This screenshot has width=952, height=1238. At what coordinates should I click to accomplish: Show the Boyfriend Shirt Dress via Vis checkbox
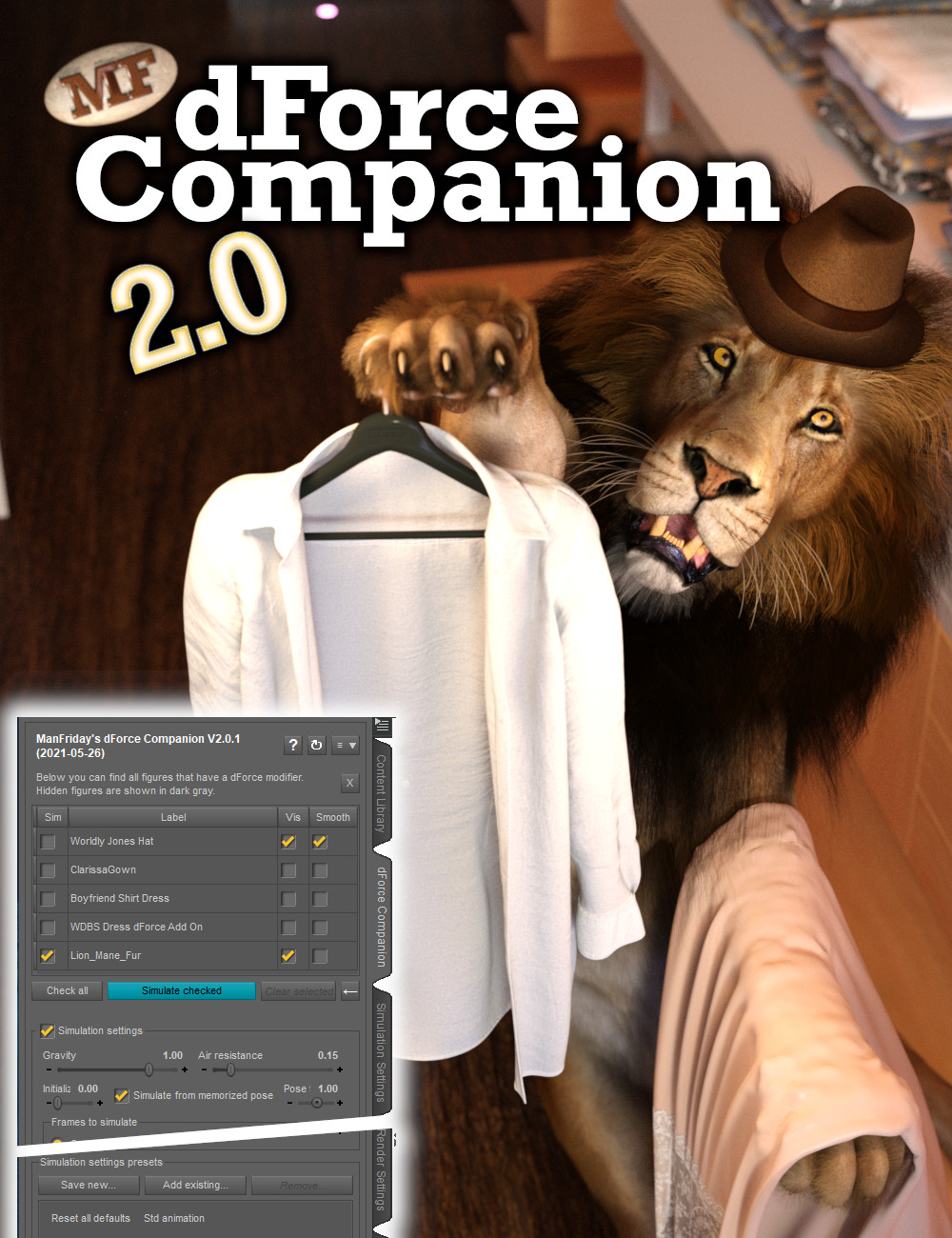(288, 899)
